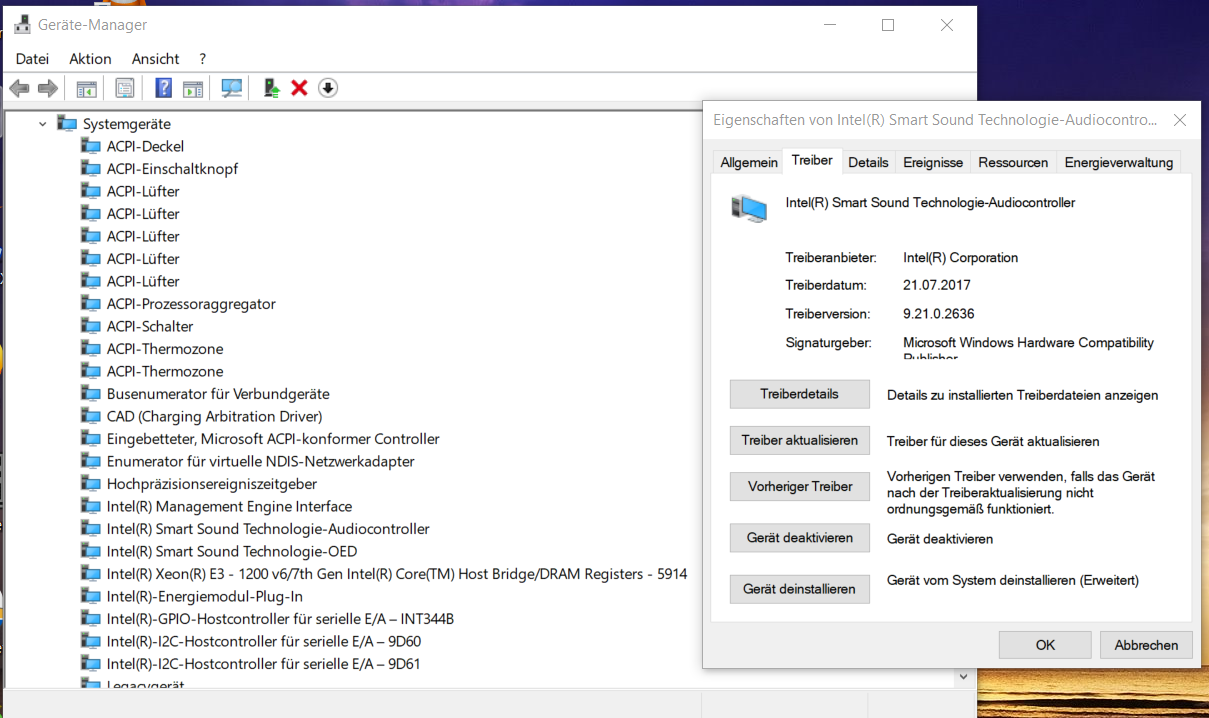Click the Systemgeräte category folder icon

pos(67,124)
